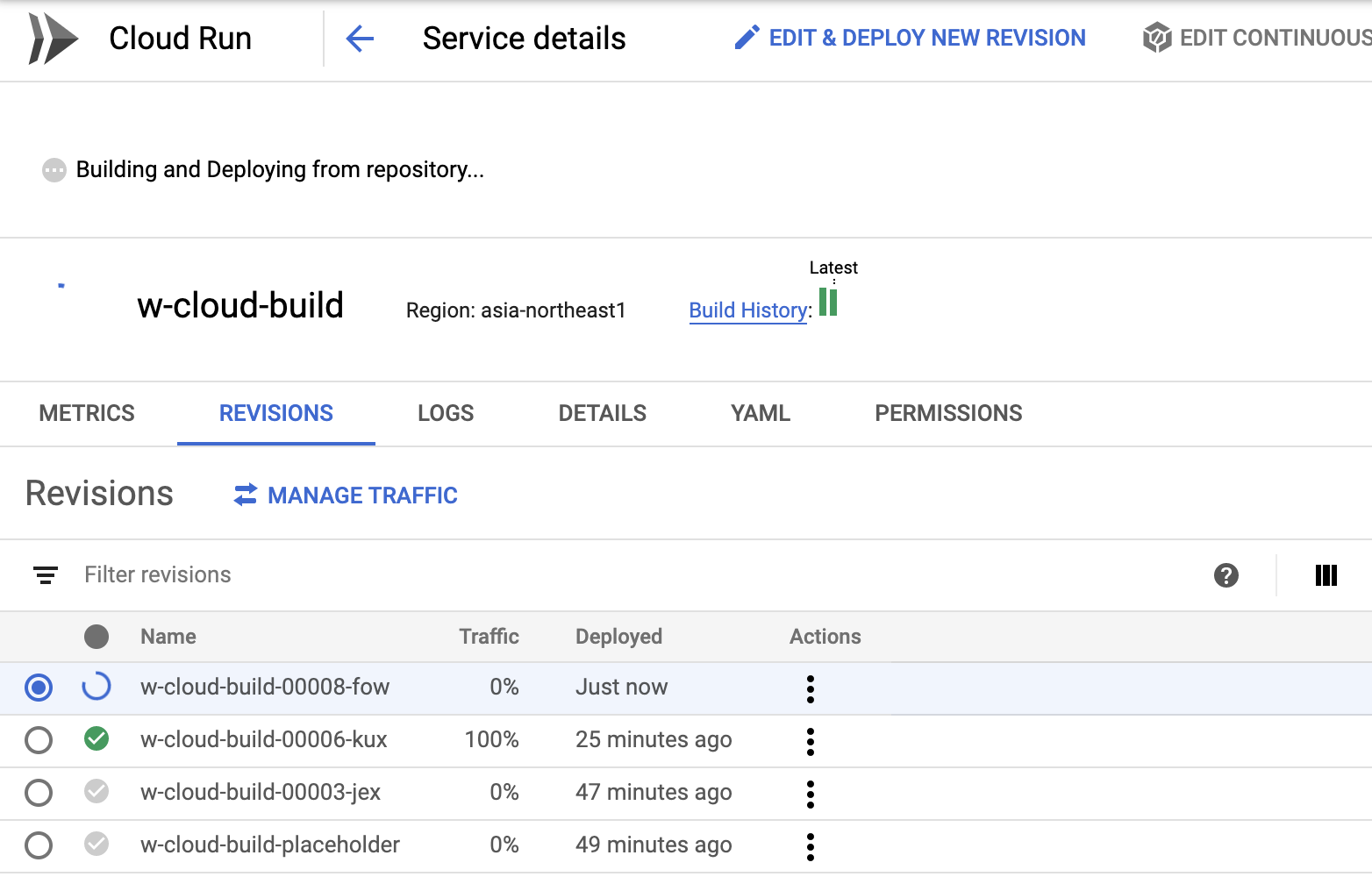Click the status column header circle icon
This screenshot has width=1372, height=891.
96,637
